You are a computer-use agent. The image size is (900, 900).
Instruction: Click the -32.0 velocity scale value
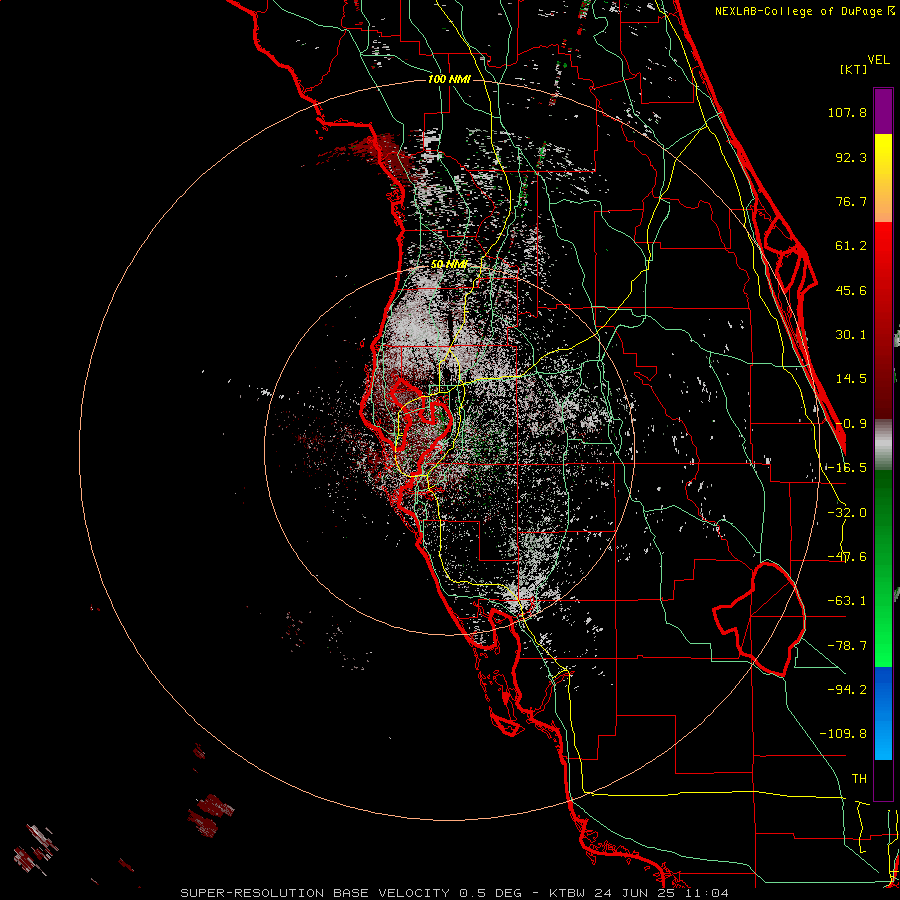coord(847,513)
